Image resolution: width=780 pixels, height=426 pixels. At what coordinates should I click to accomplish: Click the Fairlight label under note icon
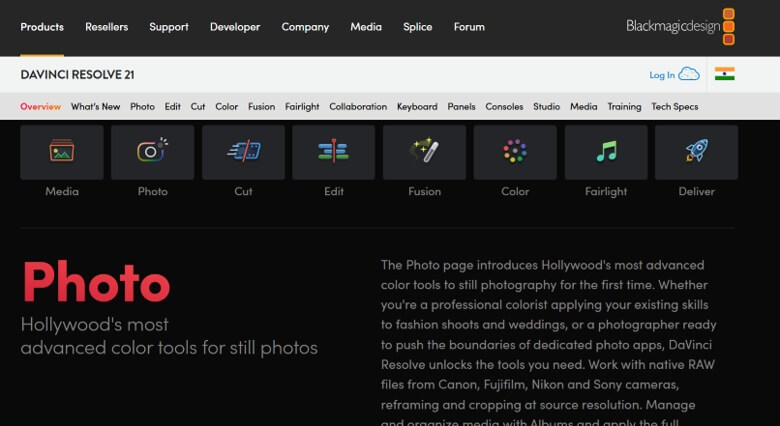606,192
